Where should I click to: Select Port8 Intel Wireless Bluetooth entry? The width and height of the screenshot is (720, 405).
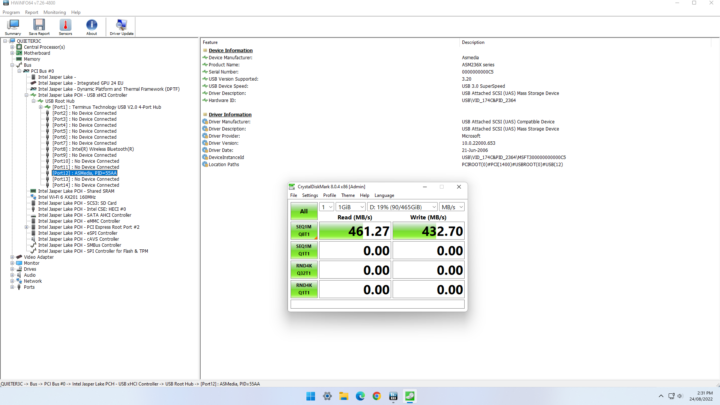click(93, 149)
